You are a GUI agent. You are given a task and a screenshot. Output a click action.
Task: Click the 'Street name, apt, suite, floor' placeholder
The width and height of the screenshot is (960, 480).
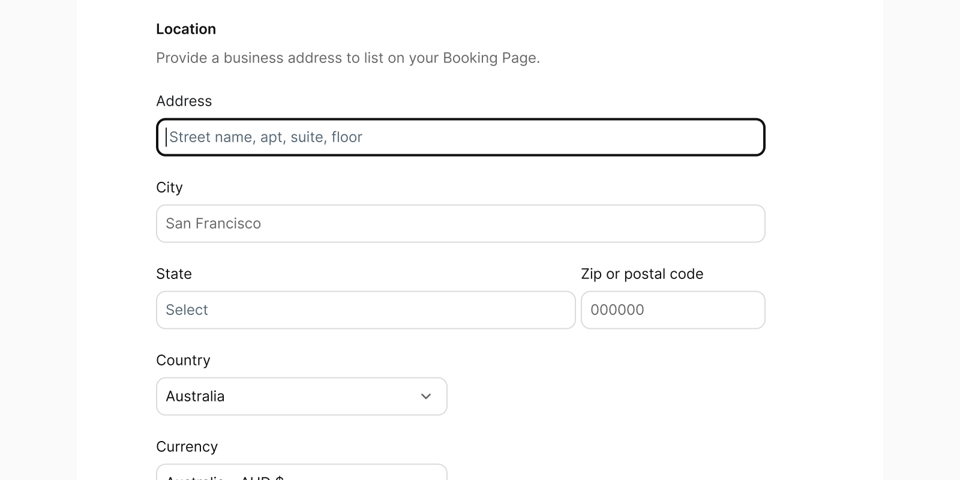click(x=266, y=137)
